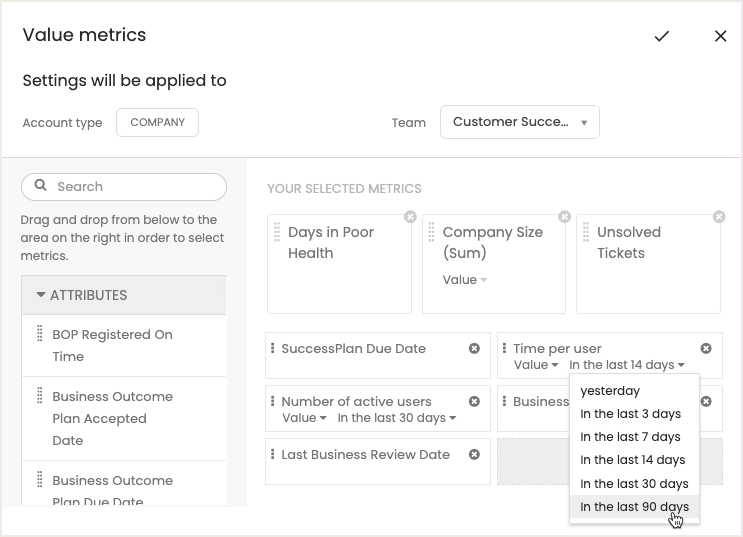Open the Team dropdown showing Customer Success
This screenshot has width=743, height=537.
pyautogui.click(x=519, y=122)
